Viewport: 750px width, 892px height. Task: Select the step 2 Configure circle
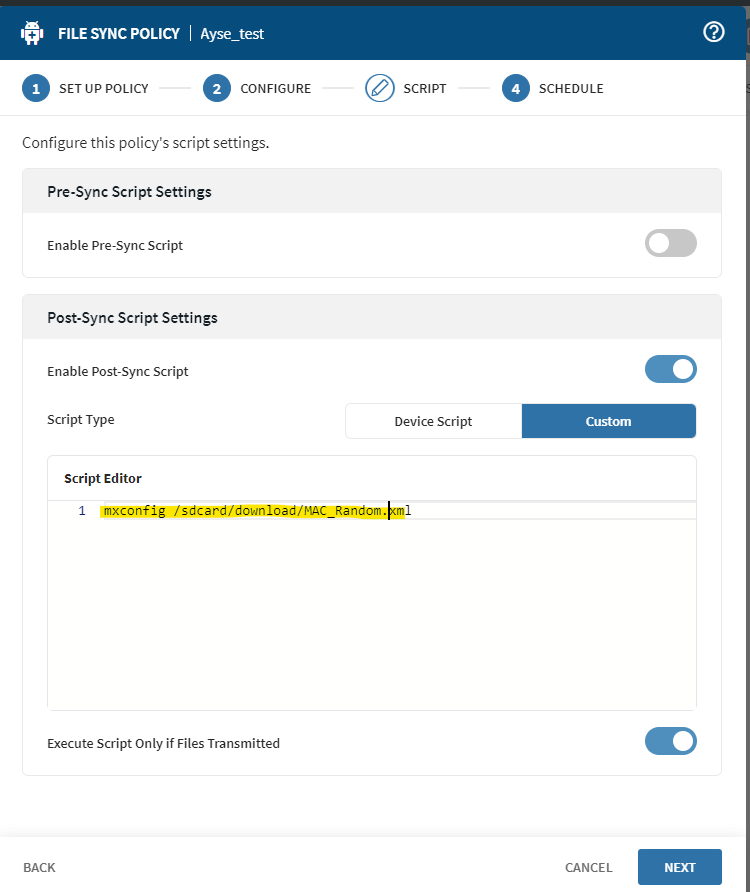tap(217, 89)
